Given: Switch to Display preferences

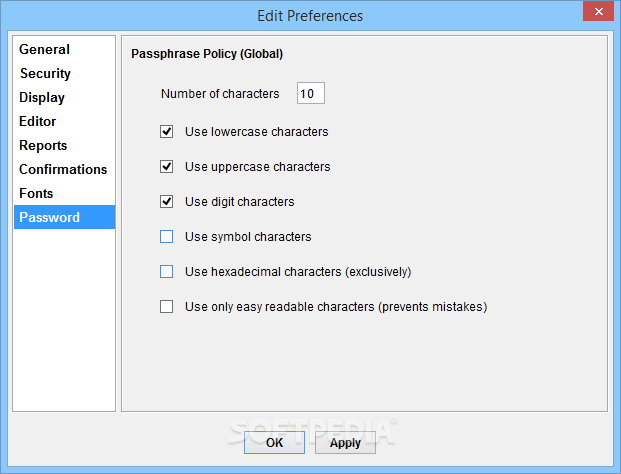Looking at the screenshot, I should pos(42,97).
